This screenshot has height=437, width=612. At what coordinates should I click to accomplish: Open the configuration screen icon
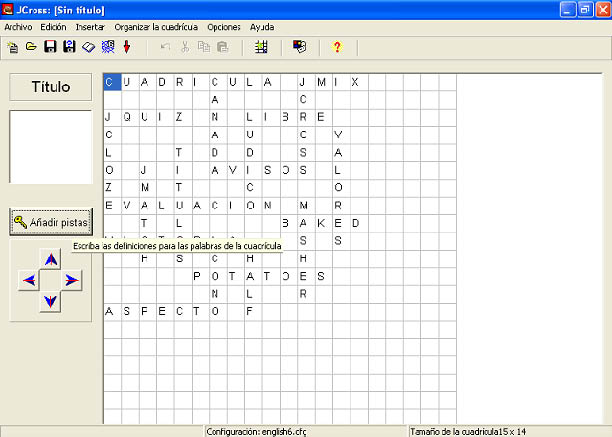point(300,47)
